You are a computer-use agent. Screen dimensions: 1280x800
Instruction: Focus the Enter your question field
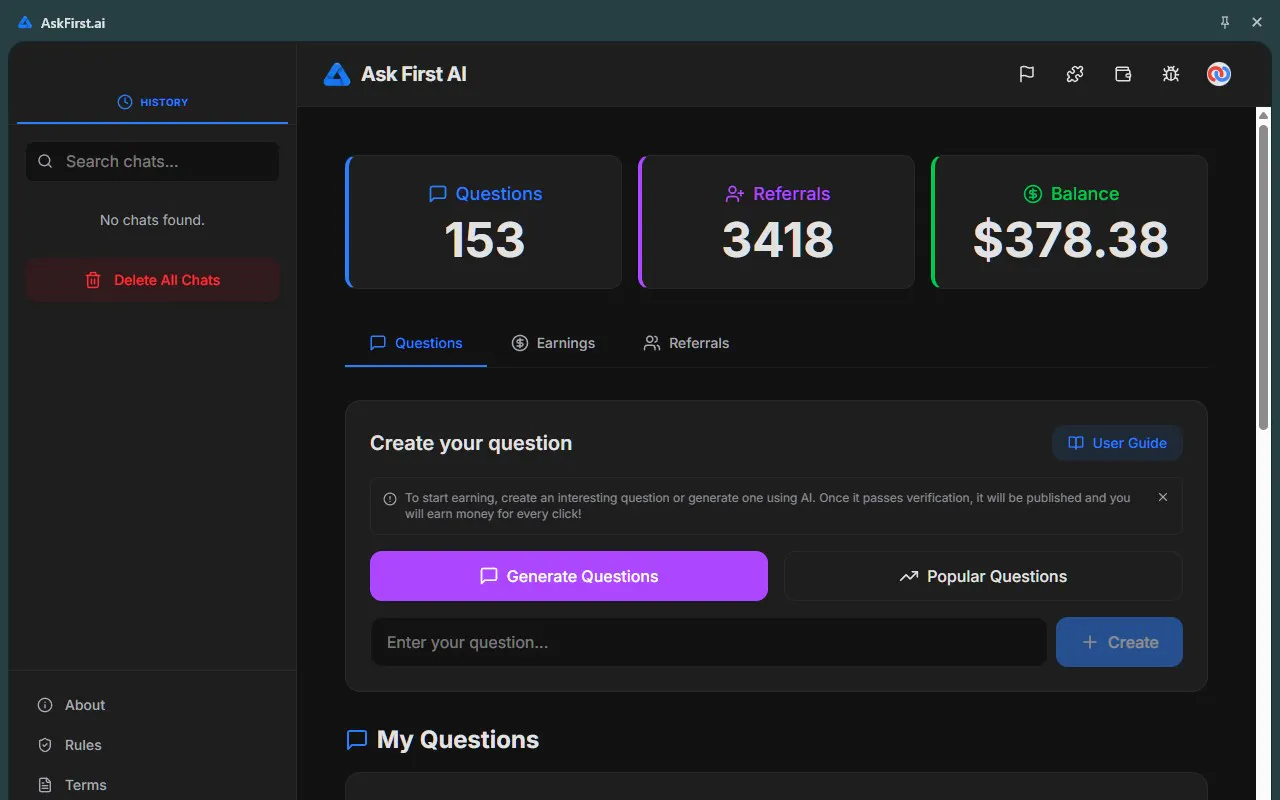tap(708, 642)
